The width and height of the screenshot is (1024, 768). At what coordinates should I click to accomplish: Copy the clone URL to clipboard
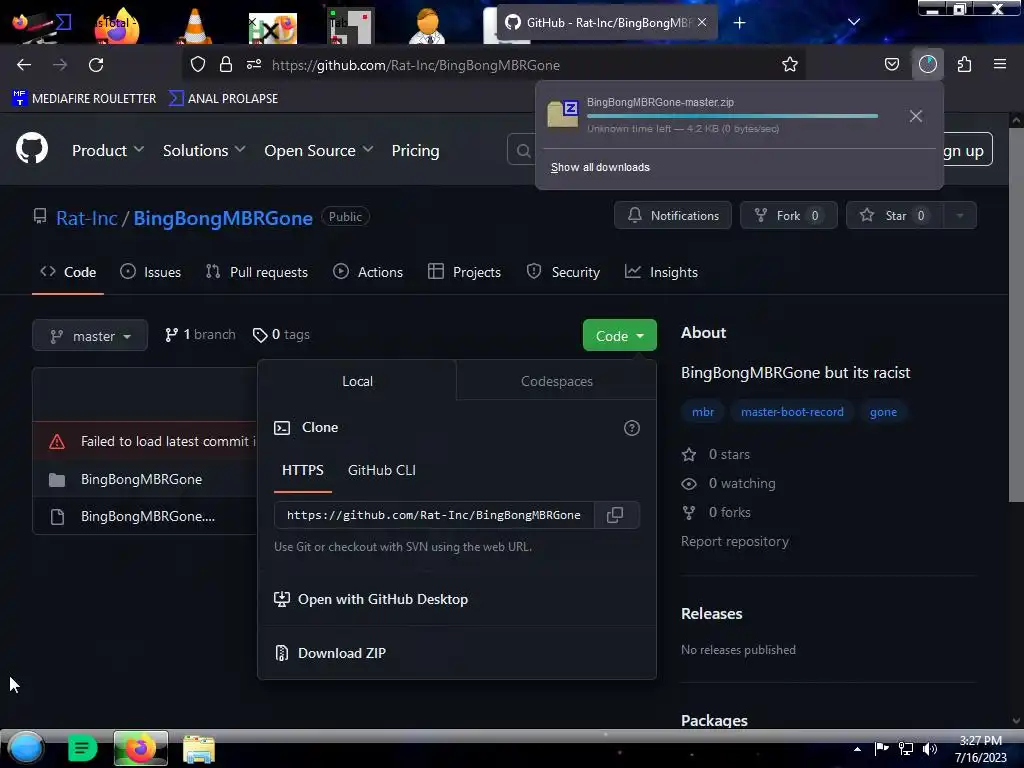tap(615, 515)
